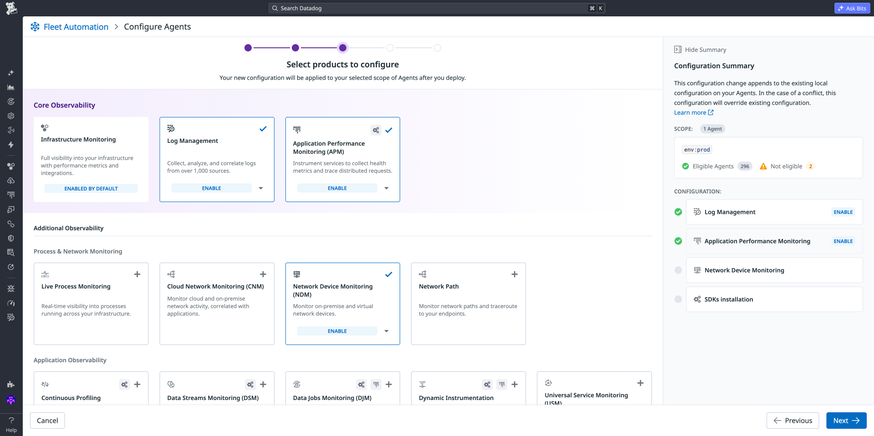Screen dimensions: 874x436
Task: Add Live Process Monitoring with plus
Action: coord(137,274)
